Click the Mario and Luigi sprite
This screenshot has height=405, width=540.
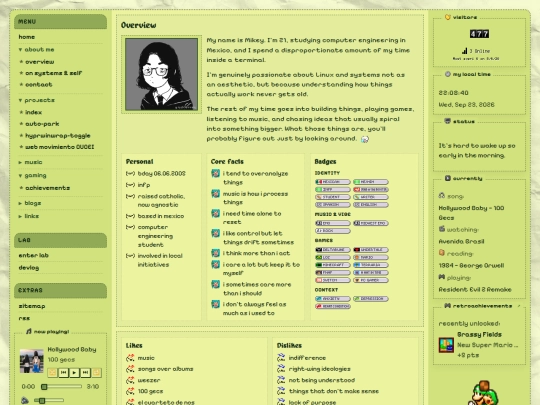pos(483,393)
